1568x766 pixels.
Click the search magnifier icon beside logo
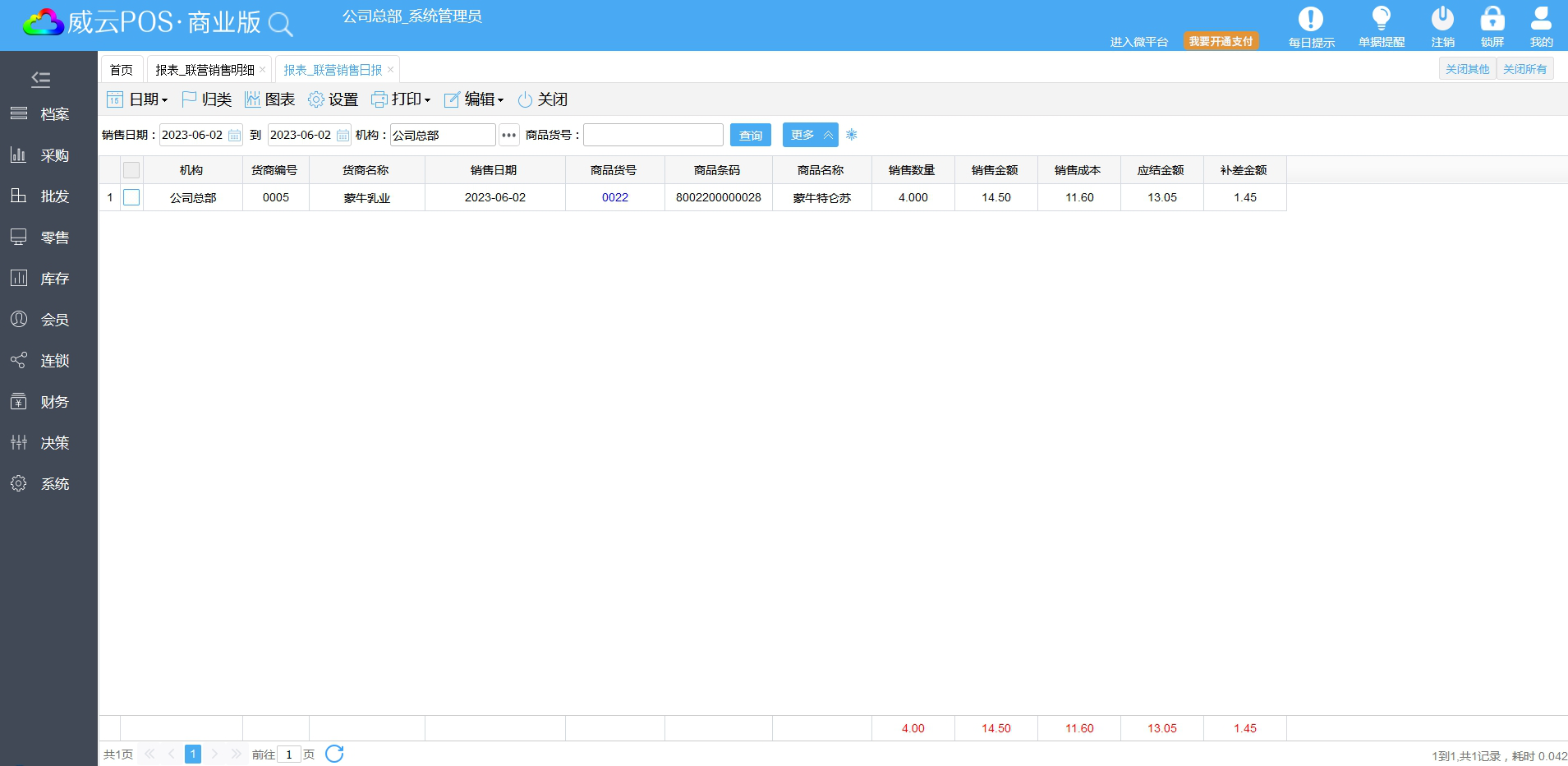[280, 25]
